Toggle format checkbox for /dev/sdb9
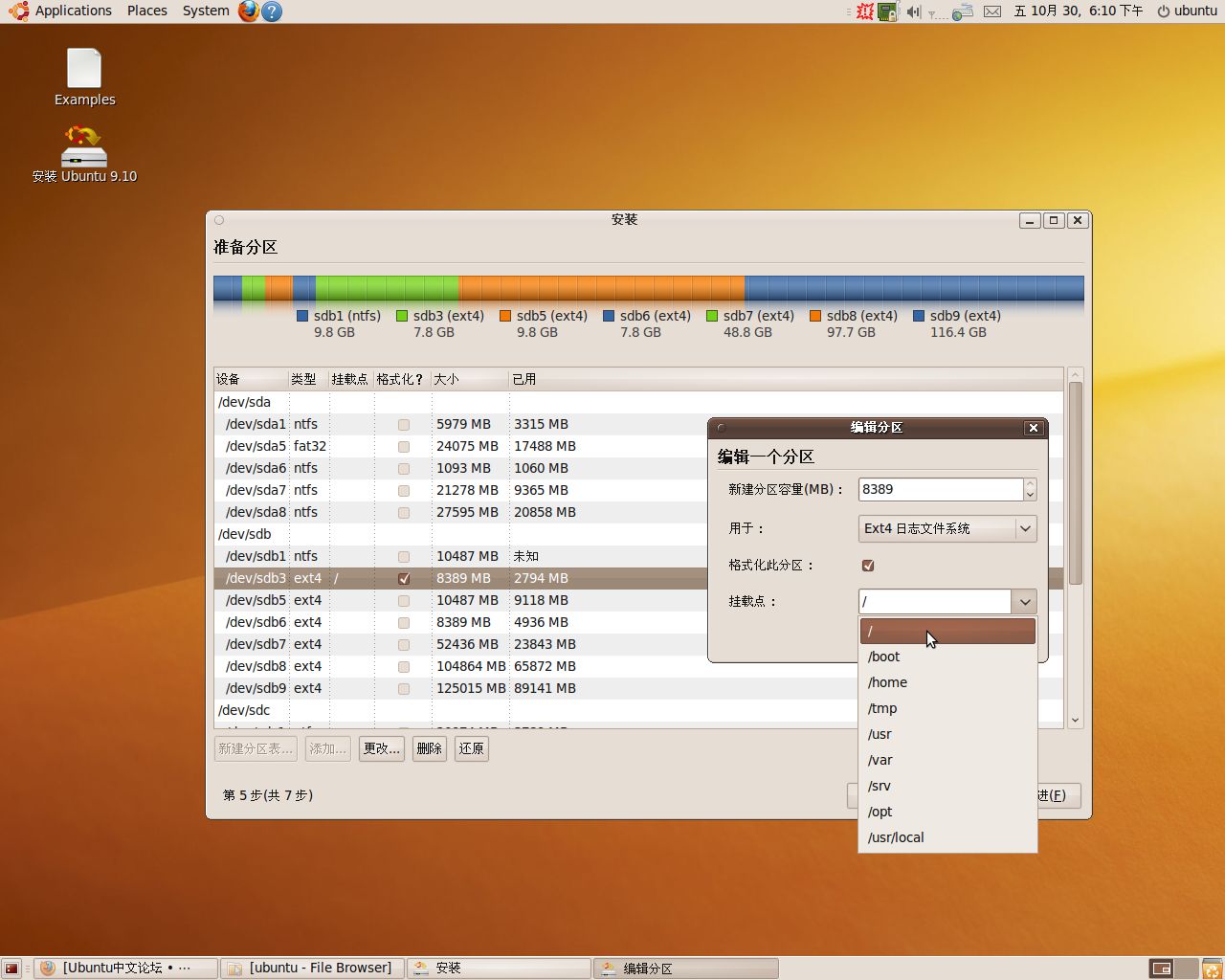This screenshot has width=1225, height=980. (404, 689)
